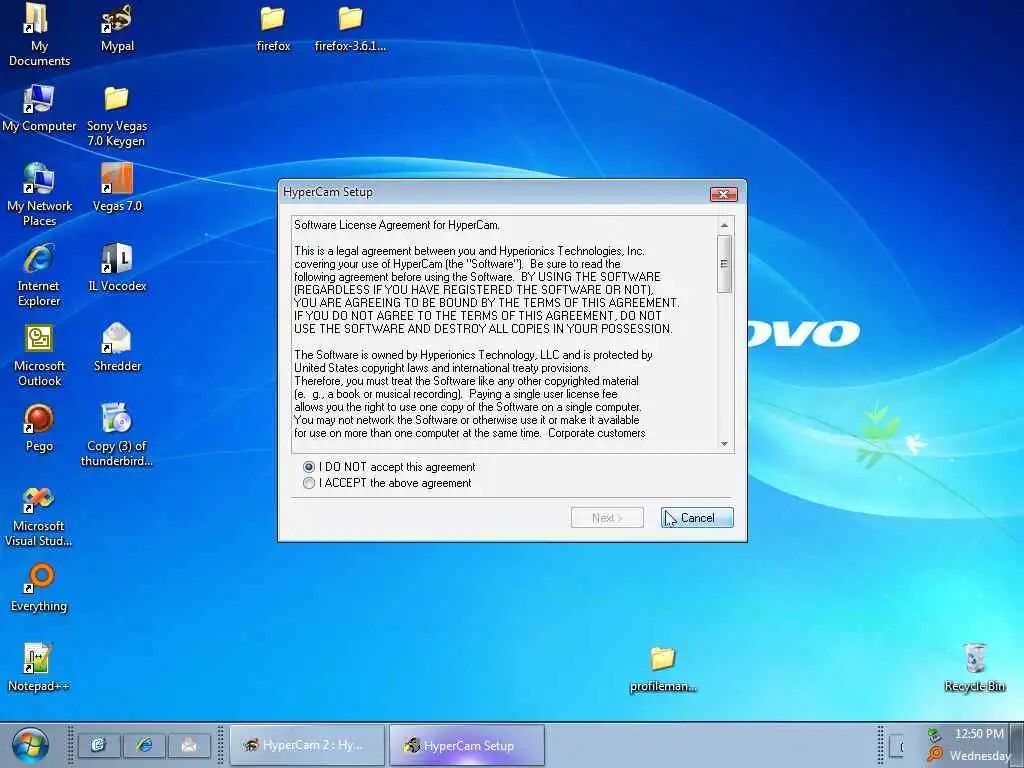
Task: Select the Internet Explorer desktop icon
Action: (39, 275)
